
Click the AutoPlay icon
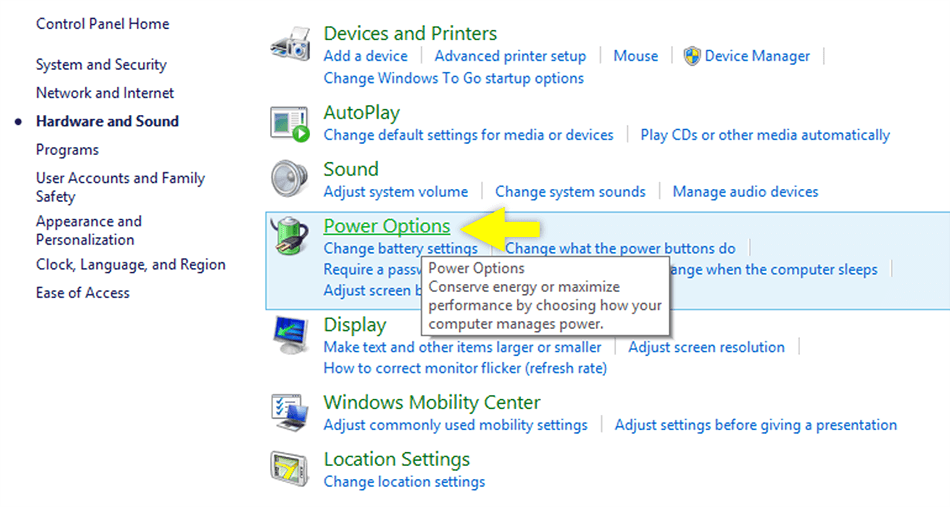pyautogui.click(x=290, y=124)
